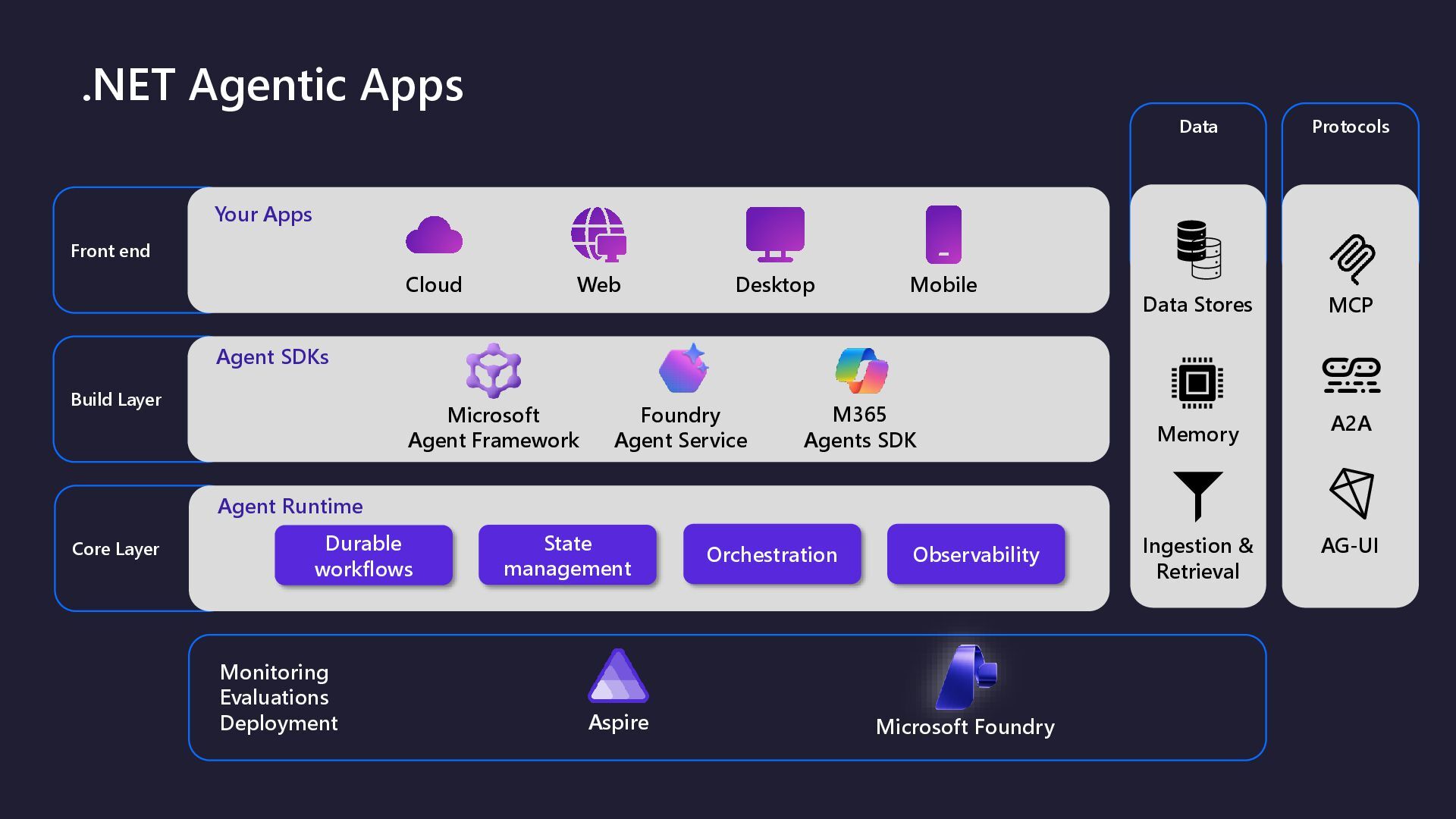Screen dimensions: 1456x819
Task: Click the Desktop monitor icon
Action: coord(775,234)
